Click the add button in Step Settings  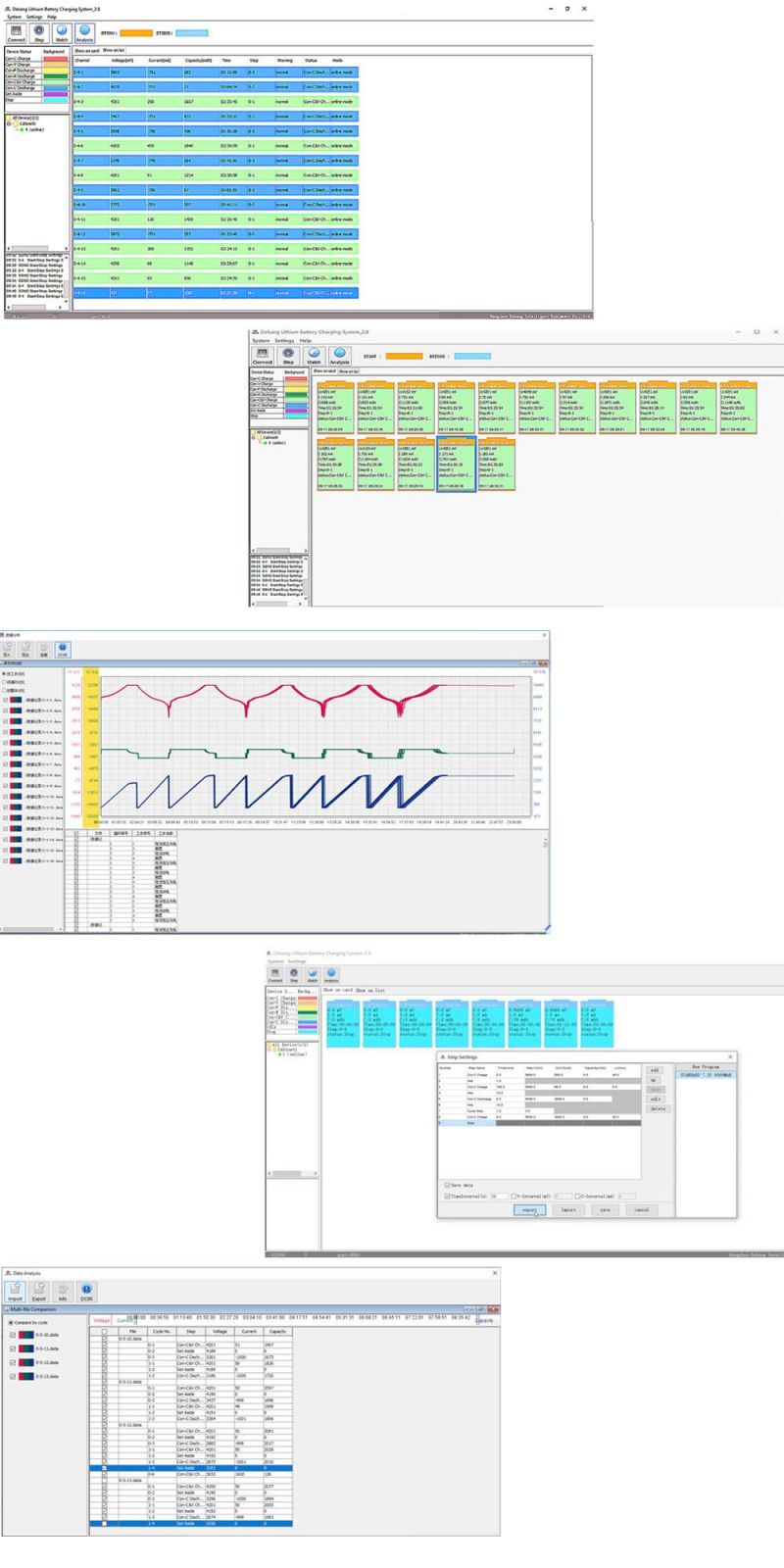pyautogui.click(x=655, y=1070)
